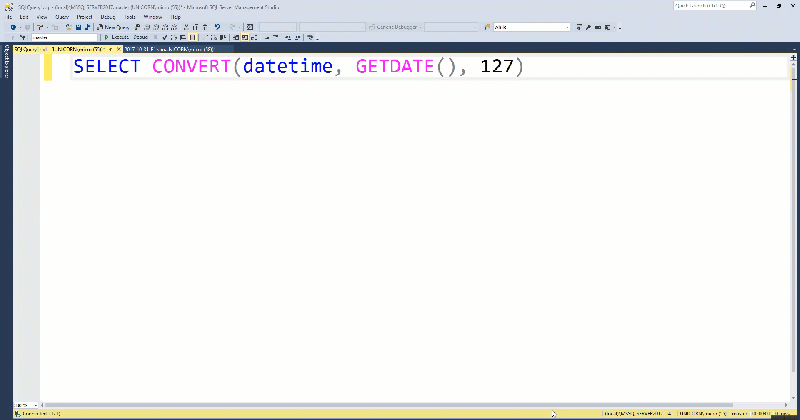The height and width of the screenshot is (420, 800).
Task: Open the Tools menu
Action: [130, 17]
